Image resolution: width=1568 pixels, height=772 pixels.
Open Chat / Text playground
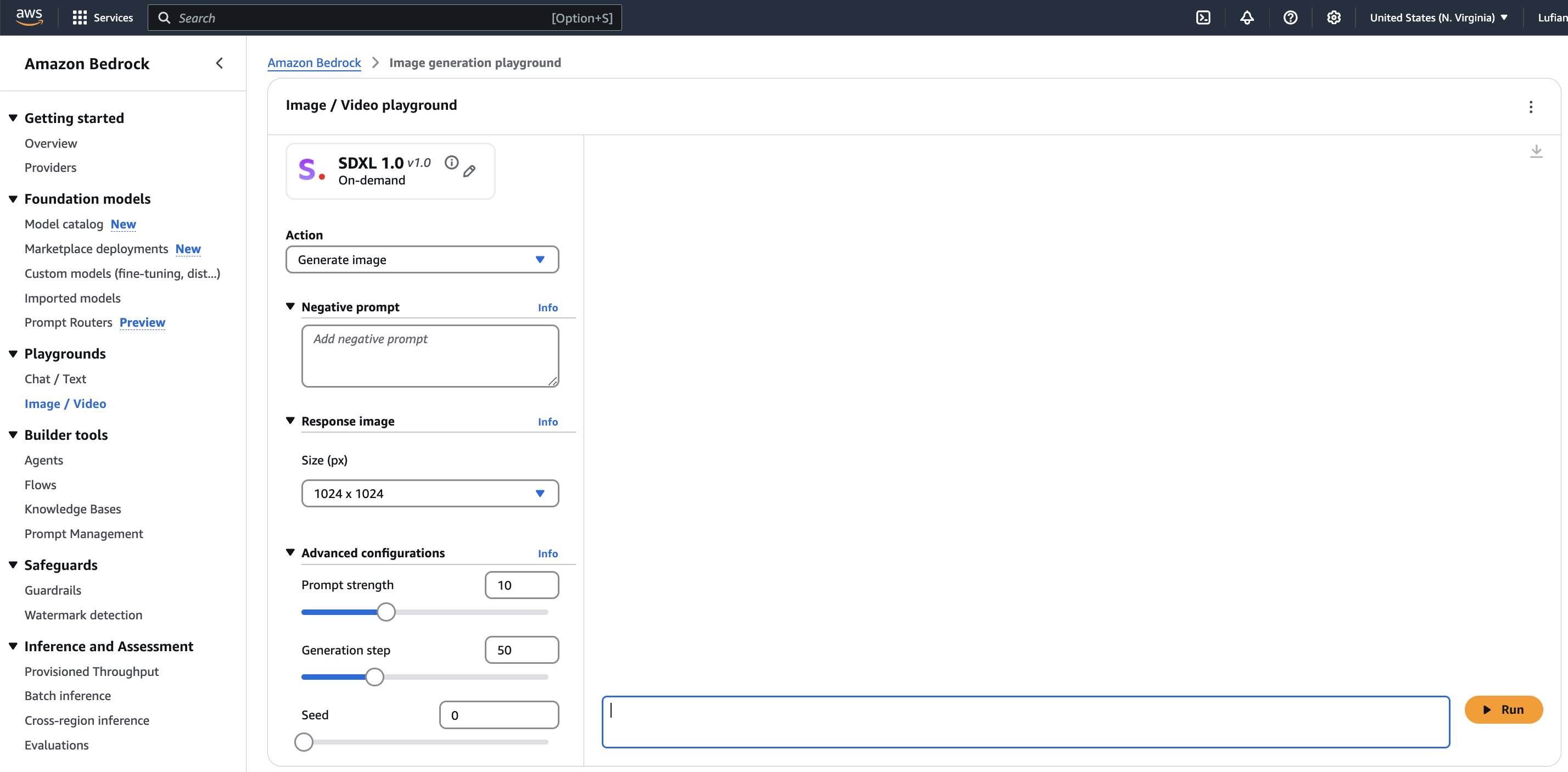55,379
